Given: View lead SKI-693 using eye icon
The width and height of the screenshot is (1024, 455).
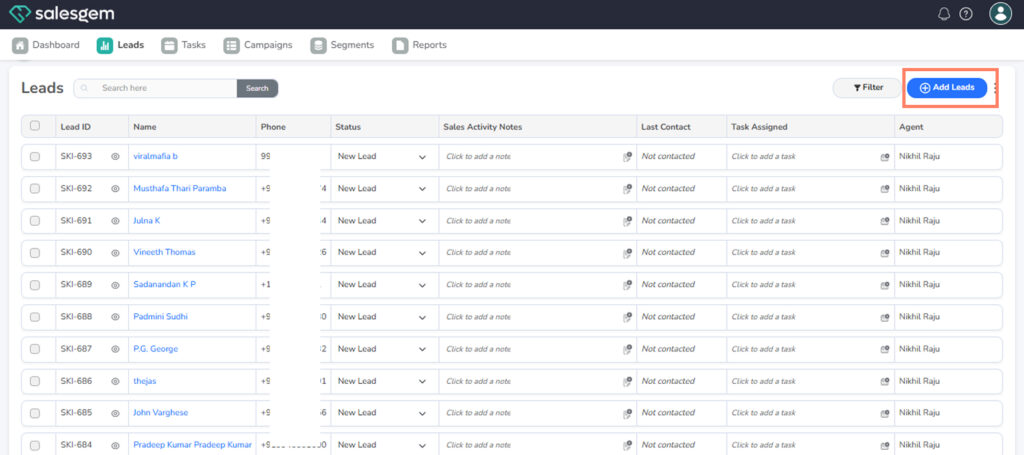Looking at the screenshot, I should pos(115,157).
